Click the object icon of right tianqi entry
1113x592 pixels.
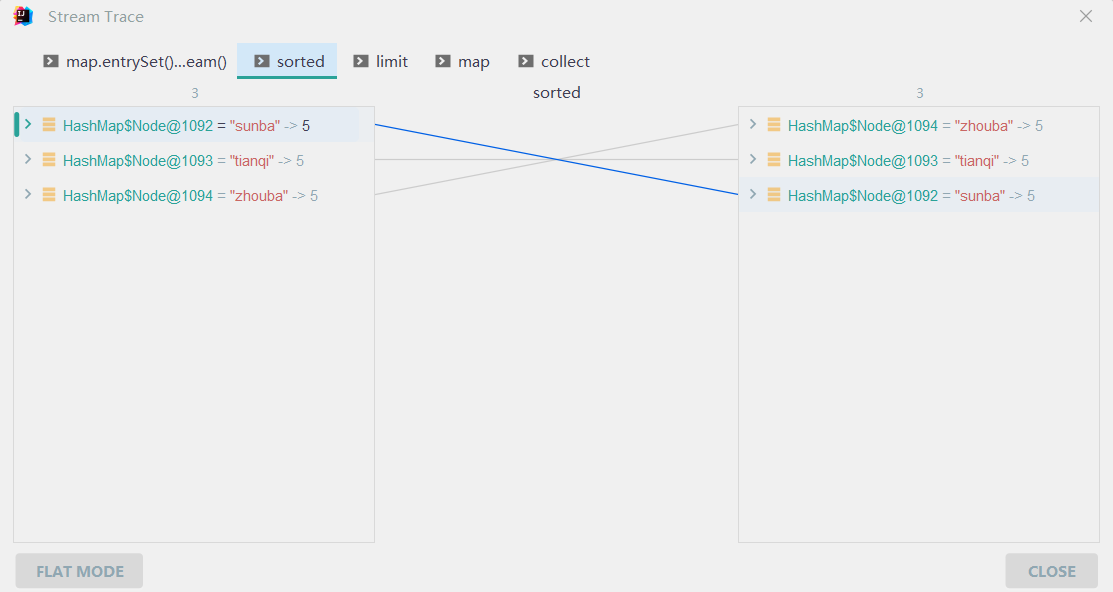pos(774,160)
